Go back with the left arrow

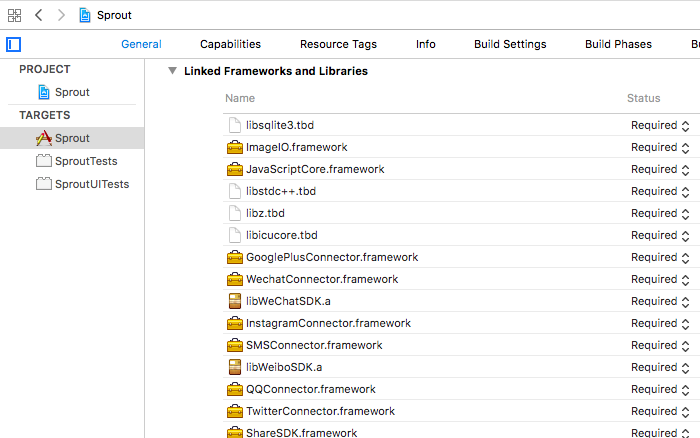39,15
